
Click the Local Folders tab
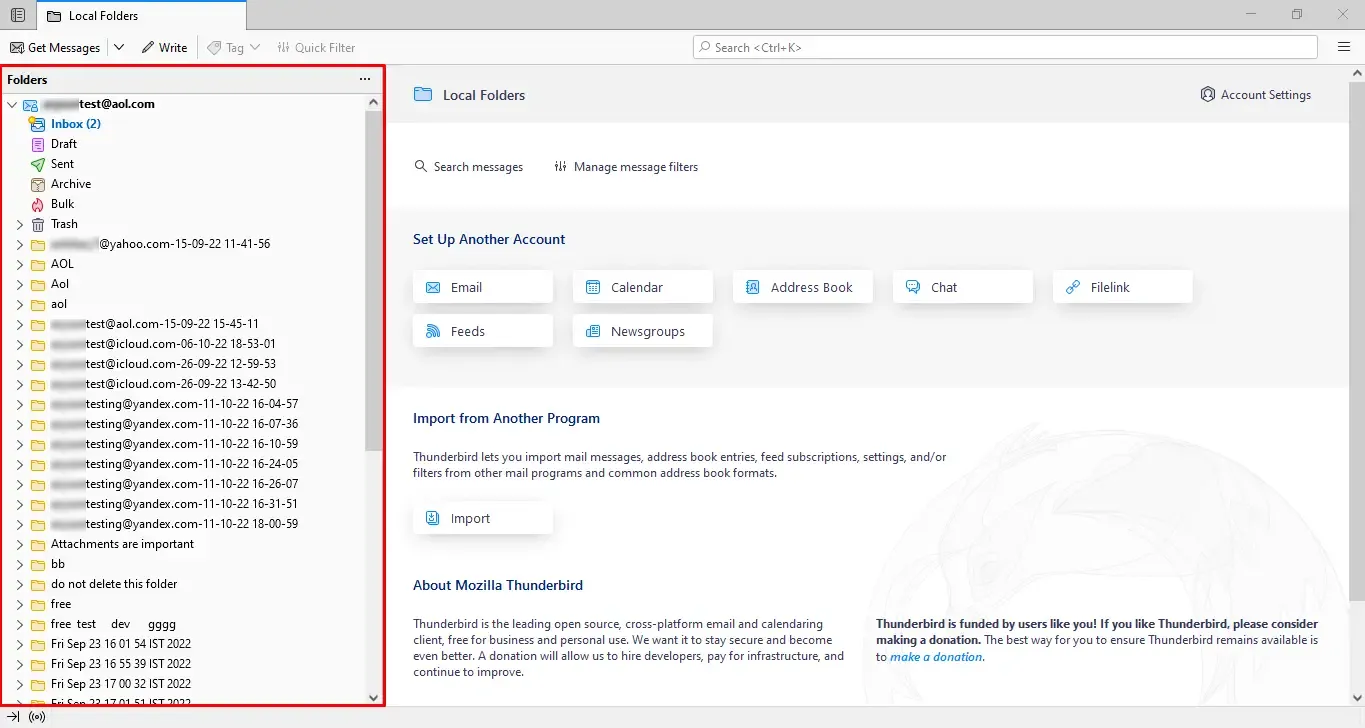coord(142,15)
